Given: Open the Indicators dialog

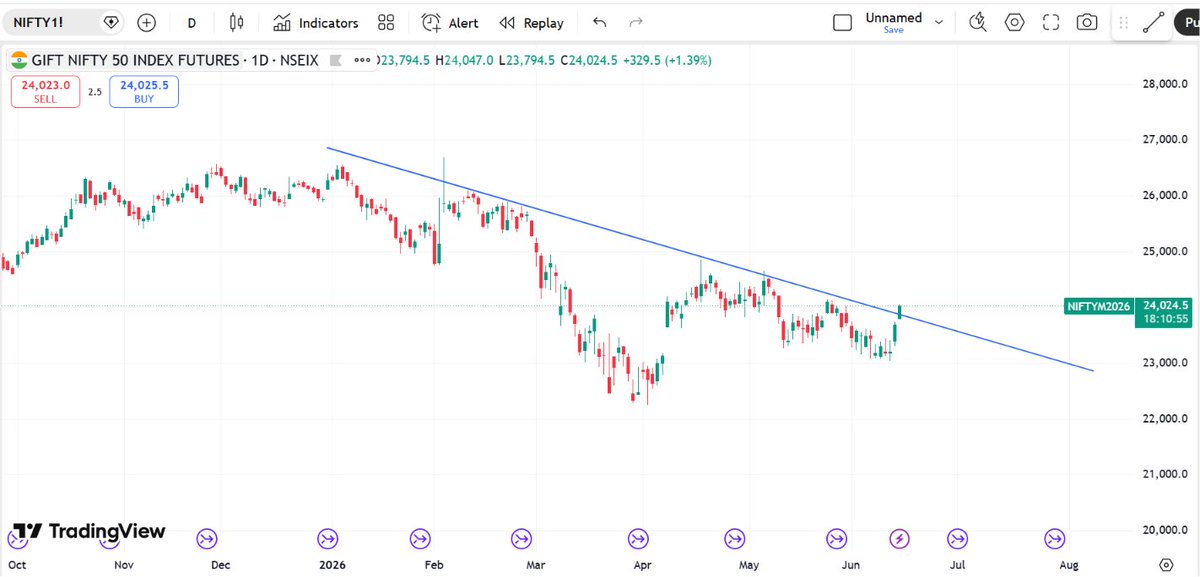Looking at the screenshot, I should 316,22.
